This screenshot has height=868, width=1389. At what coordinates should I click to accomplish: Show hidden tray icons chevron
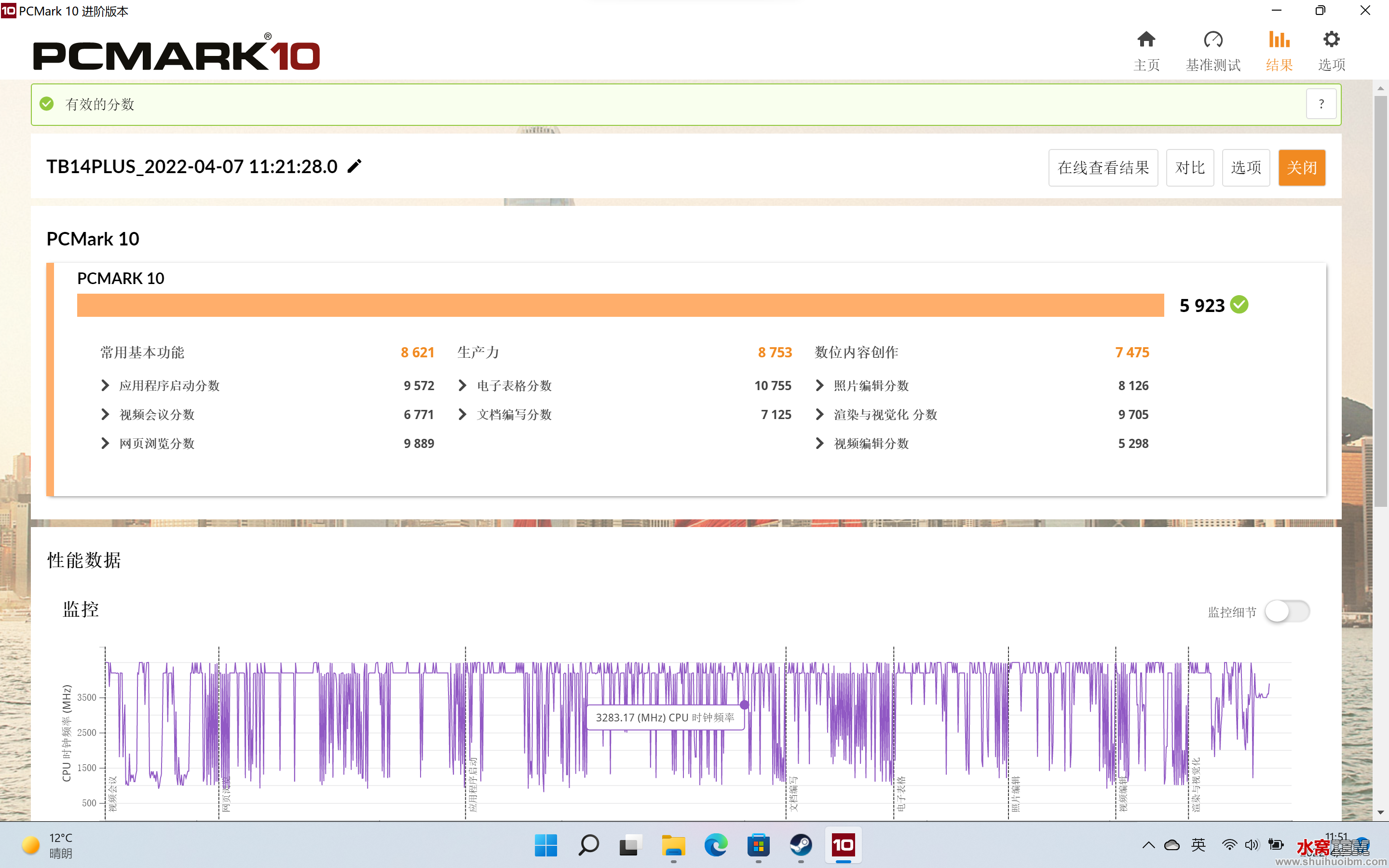pos(1148,845)
